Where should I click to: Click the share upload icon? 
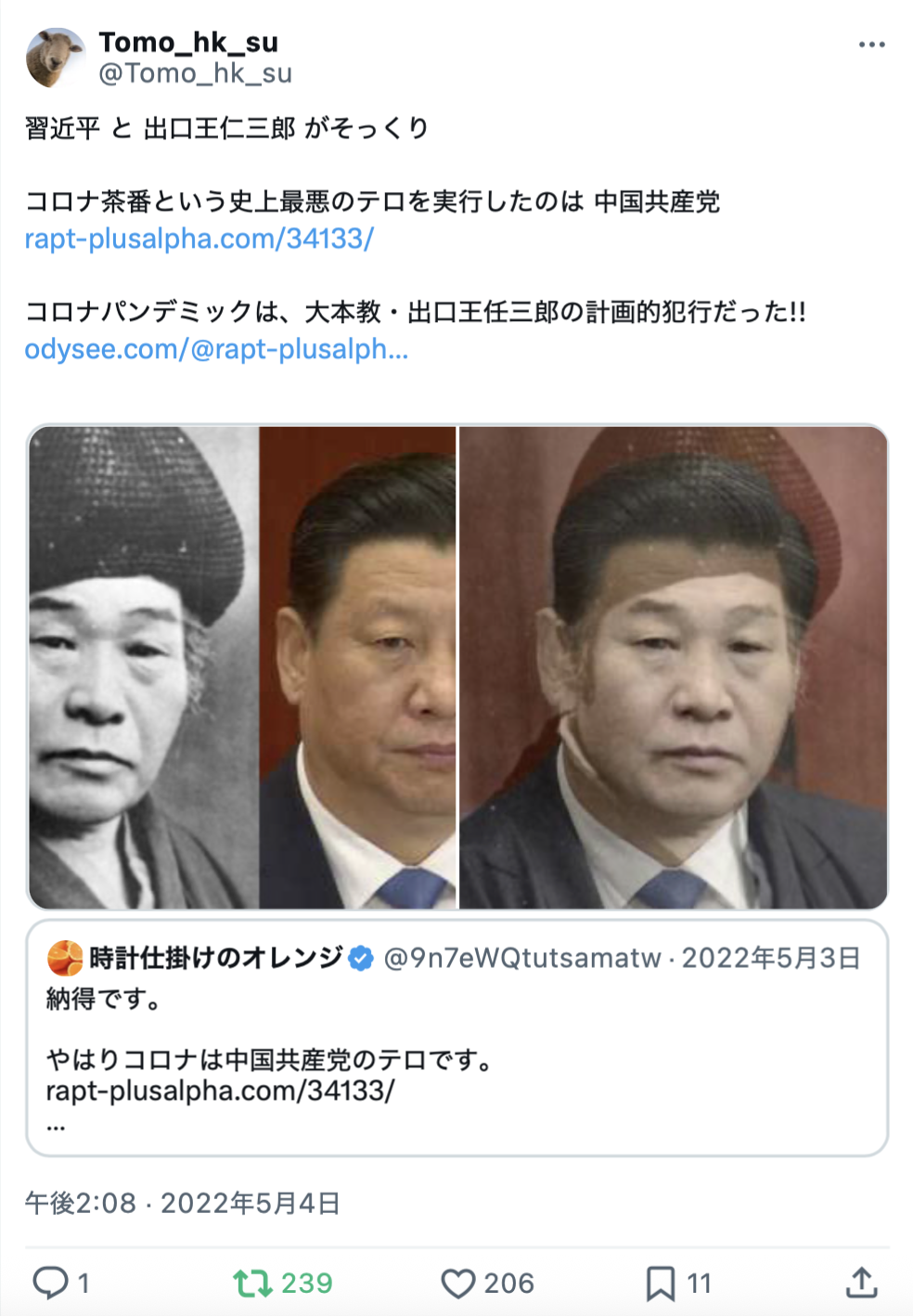(862, 1283)
